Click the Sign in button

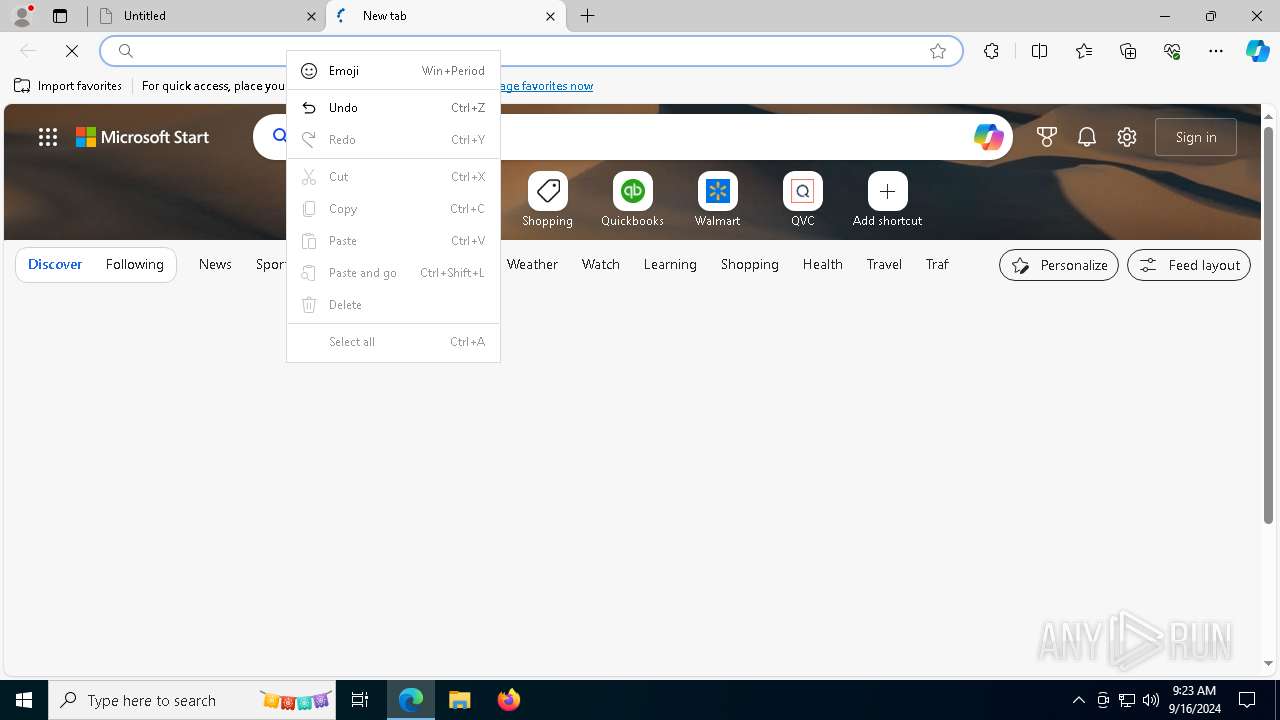click(1196, 137)
